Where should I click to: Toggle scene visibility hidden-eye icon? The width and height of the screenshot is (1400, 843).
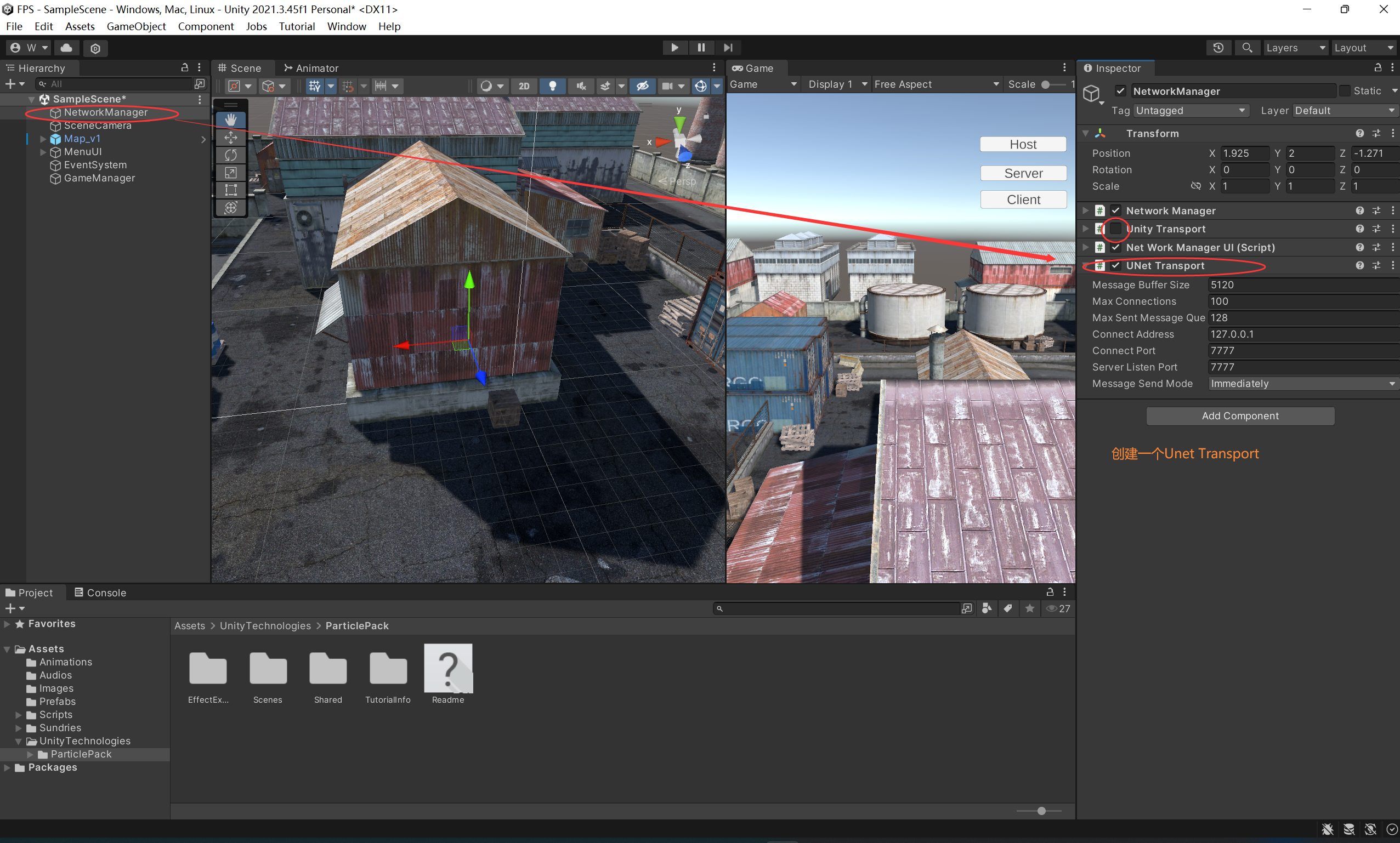(x=642, y=86)
